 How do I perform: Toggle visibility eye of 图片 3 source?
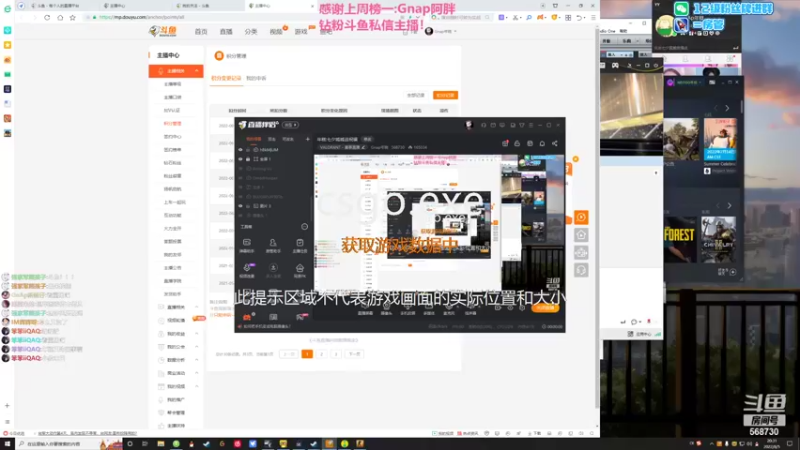point(240,206)
